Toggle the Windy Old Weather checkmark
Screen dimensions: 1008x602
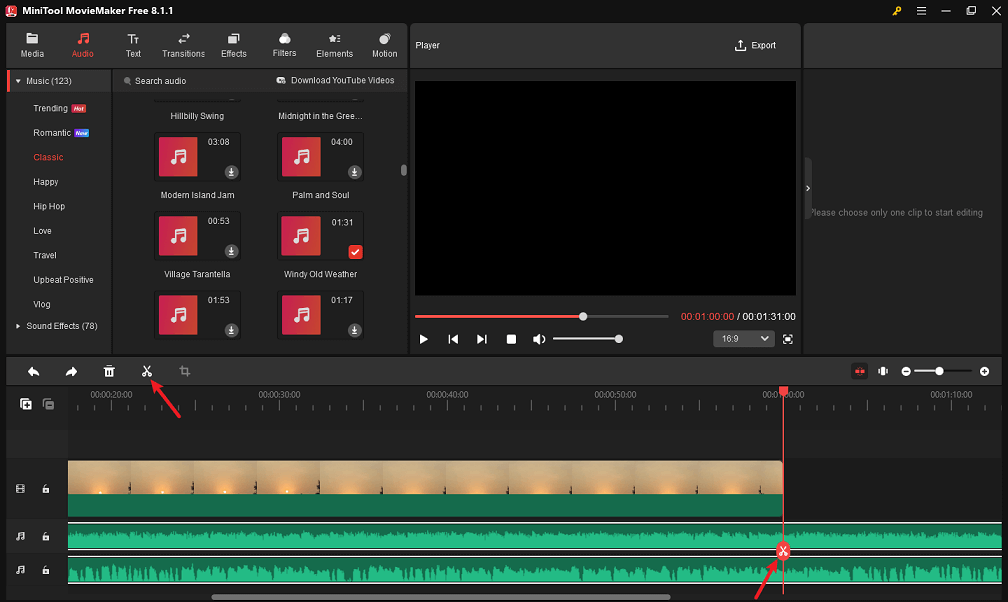pyautogui.click(x=355, y=252)
